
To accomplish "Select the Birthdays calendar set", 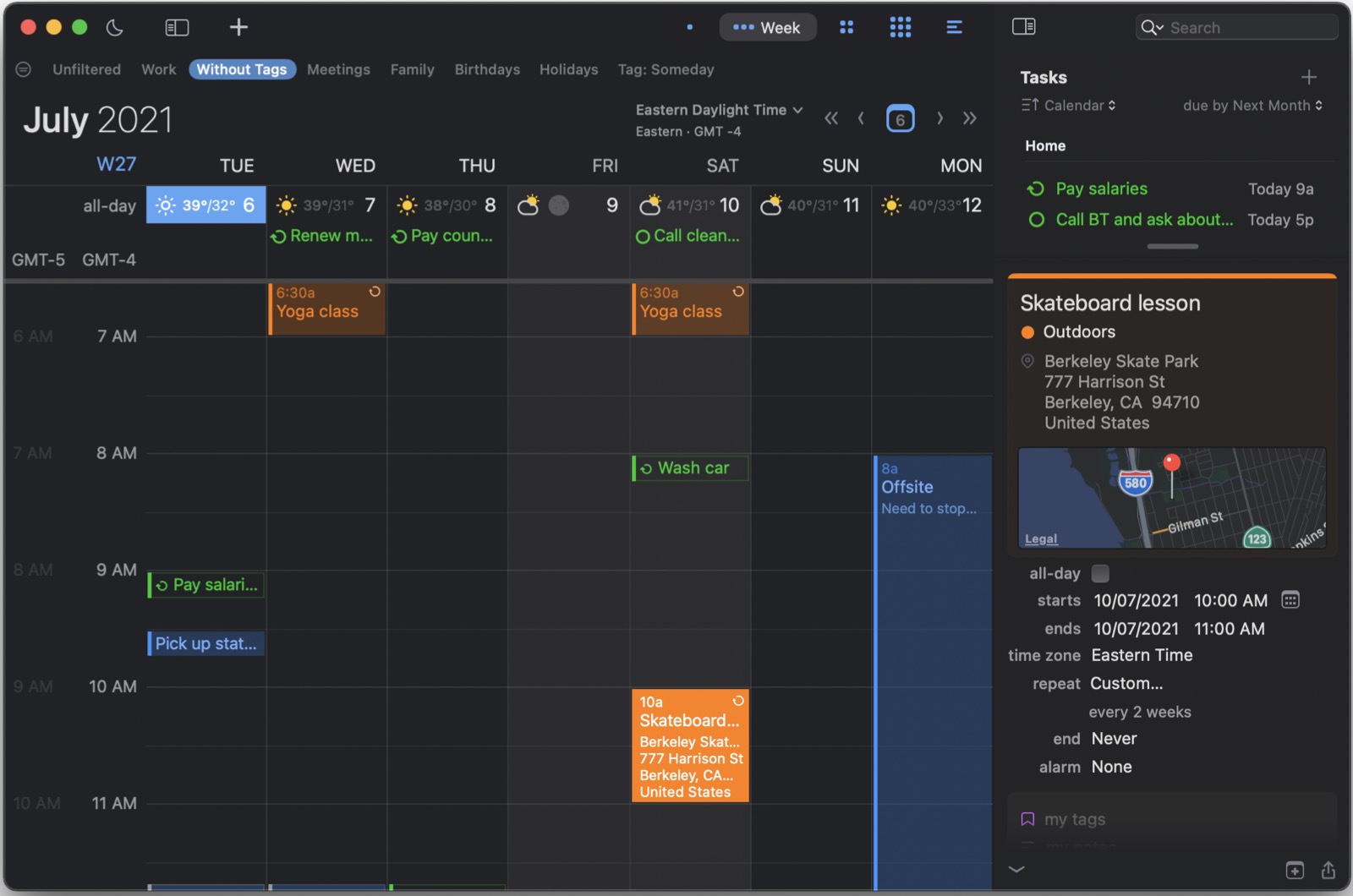I will [x=487, y=69].
